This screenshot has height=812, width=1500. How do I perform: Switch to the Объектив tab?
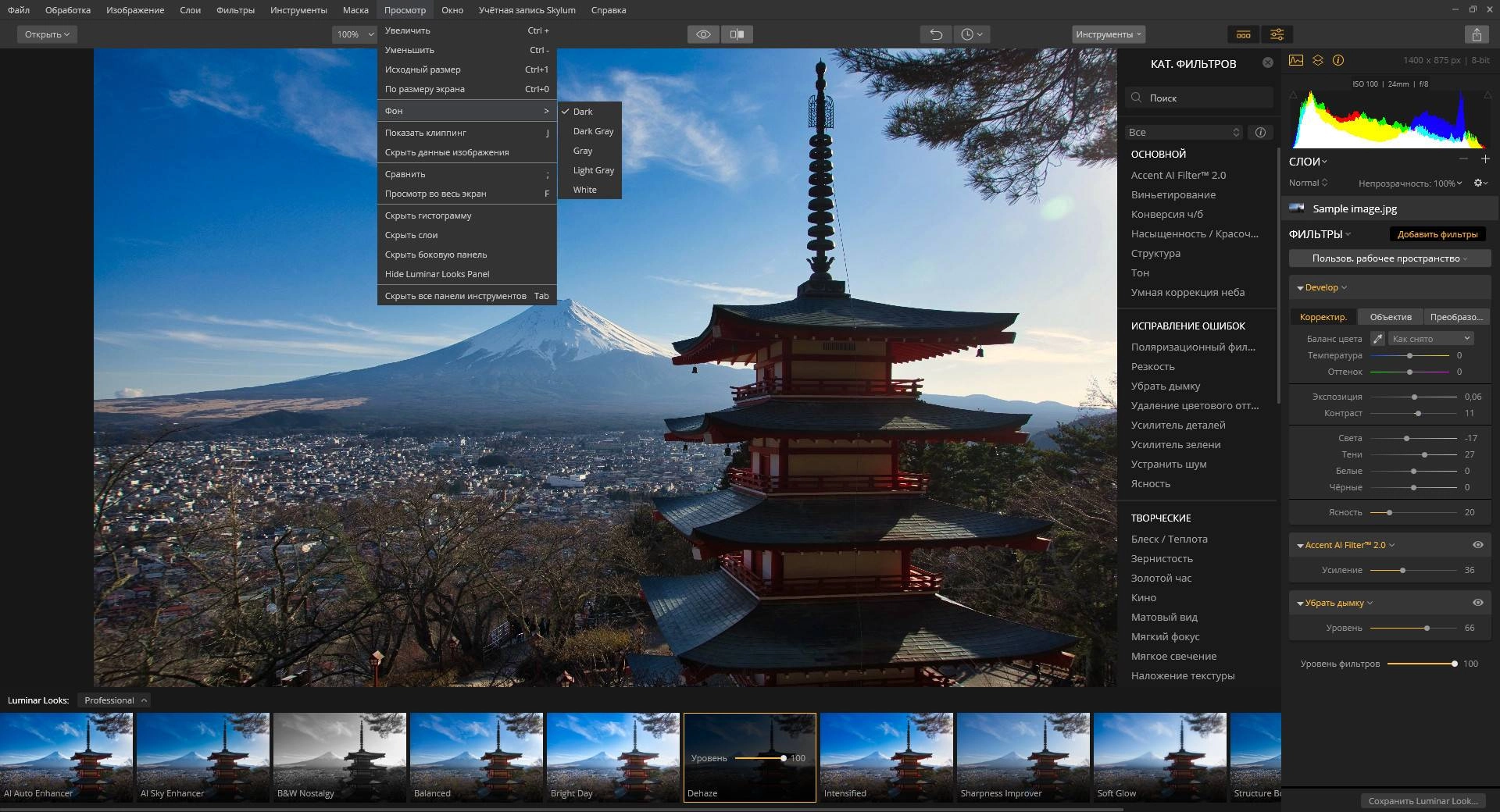click(1391, 317)
